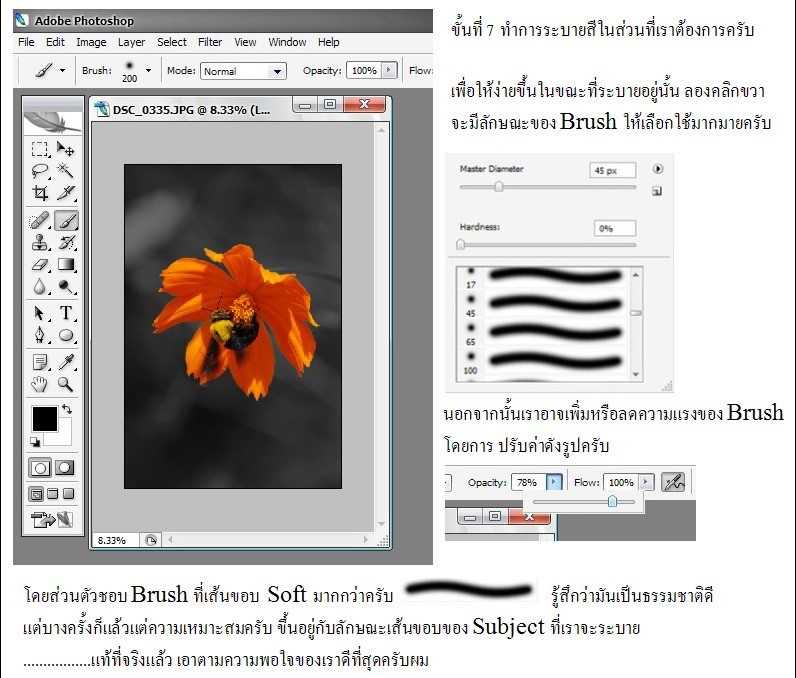Open the Brush preset picker dropdown

[148, 71]
